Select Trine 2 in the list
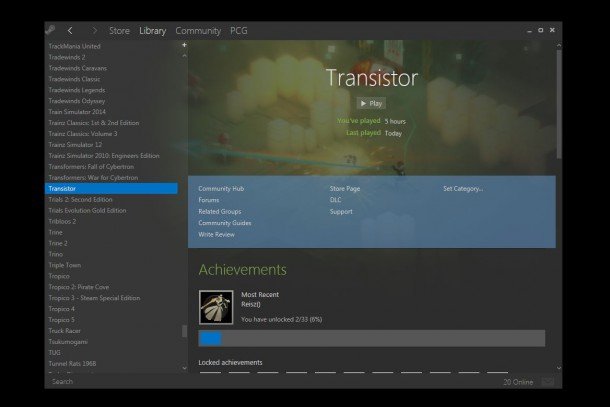The height and width of the screenshot is (407, 610). pyautogui.click(x=58, y=243)
